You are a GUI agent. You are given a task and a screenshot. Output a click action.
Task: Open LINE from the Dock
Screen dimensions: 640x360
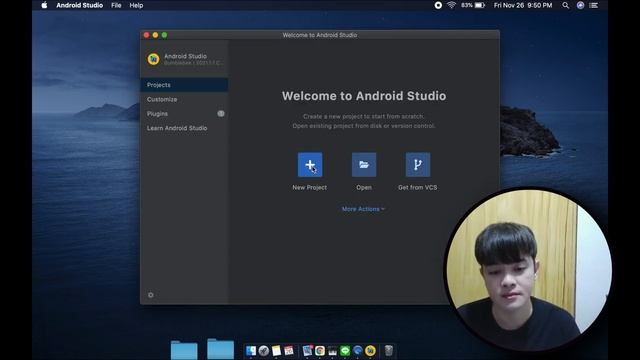(x=345, y=351)
